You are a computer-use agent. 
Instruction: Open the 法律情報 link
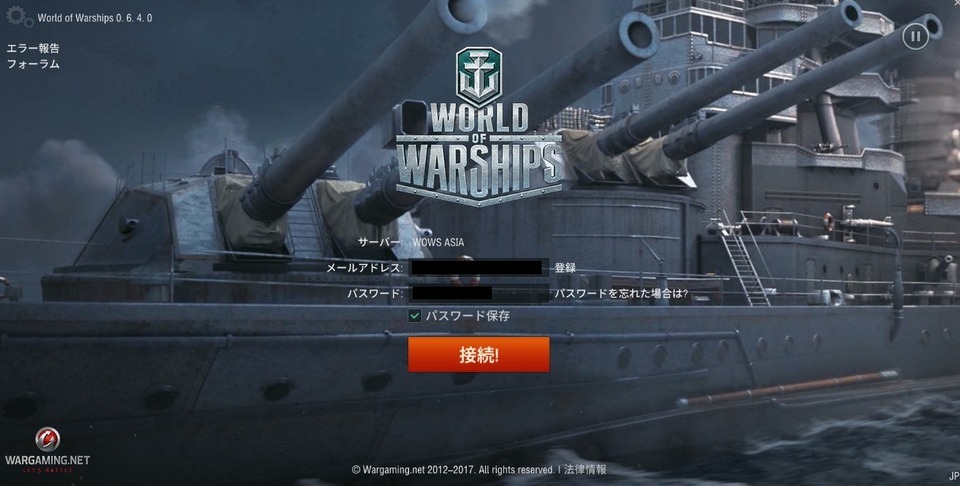pyautogui.click(x=585, y=469)
